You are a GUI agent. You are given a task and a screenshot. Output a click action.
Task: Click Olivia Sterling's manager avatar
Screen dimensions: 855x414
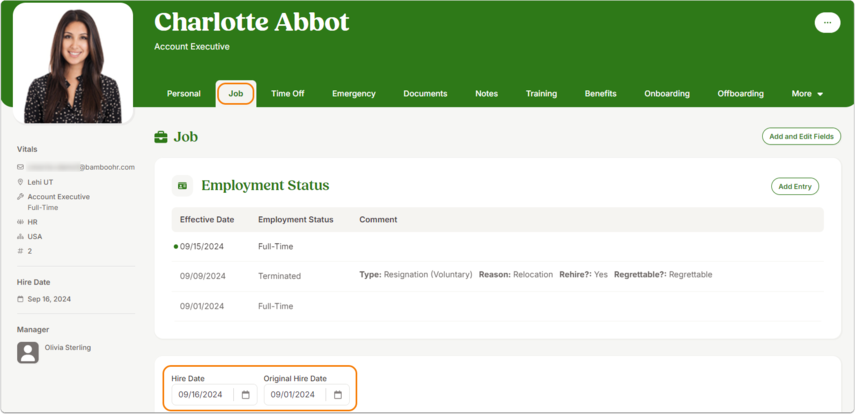pyautogui.click(x=28, y=352)
